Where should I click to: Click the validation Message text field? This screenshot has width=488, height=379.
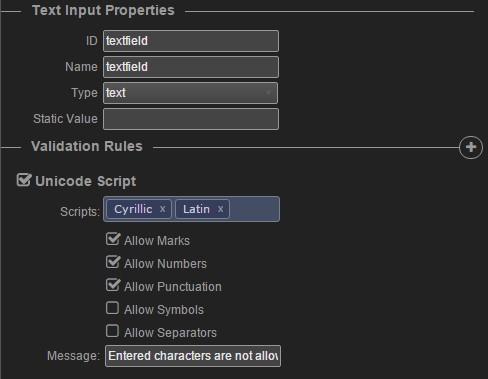193,356
